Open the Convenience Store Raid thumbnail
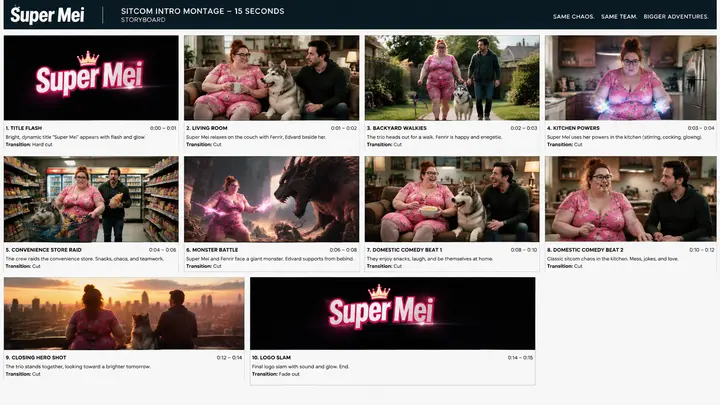This screenshot has width=720, height=405. (x=91, y=199)
